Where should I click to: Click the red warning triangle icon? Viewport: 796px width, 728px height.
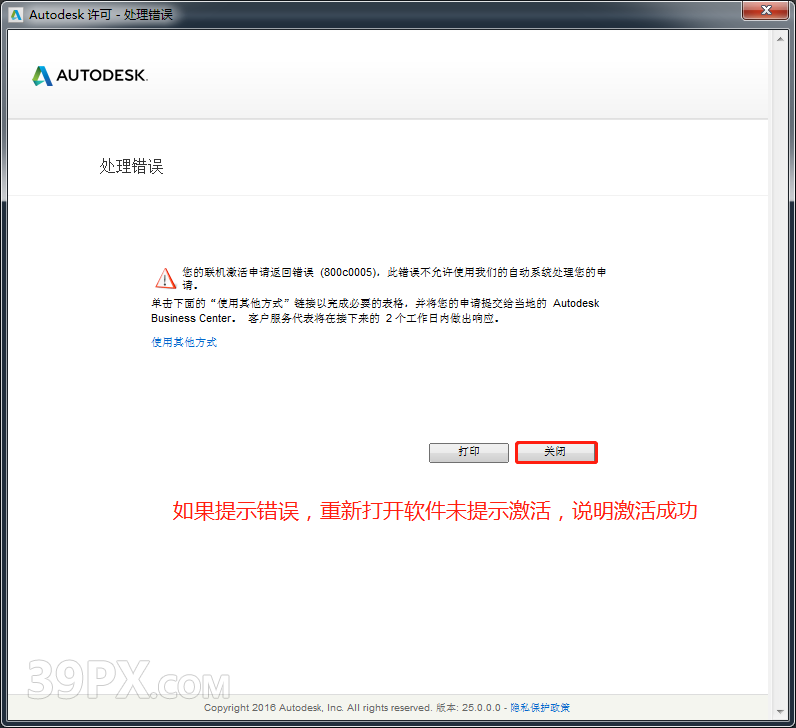pos(165,278)
